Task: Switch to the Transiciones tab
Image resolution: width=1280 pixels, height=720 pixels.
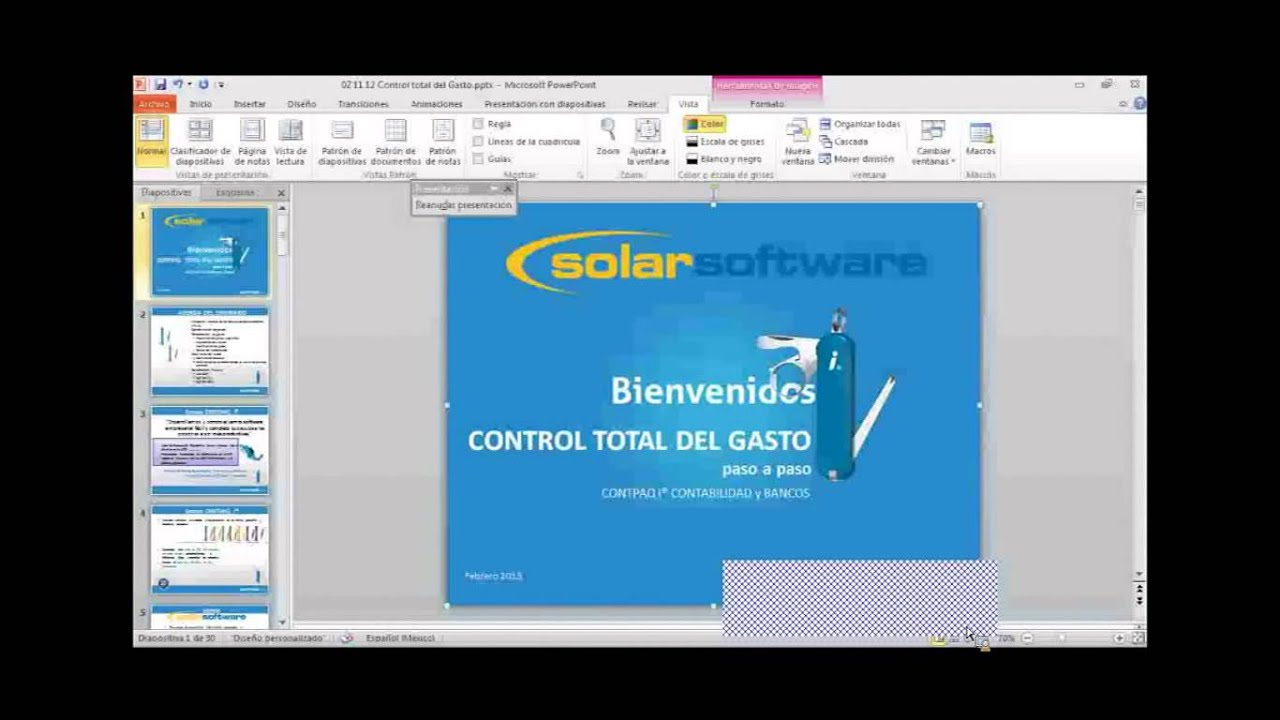Action: (x=363, y=104)
